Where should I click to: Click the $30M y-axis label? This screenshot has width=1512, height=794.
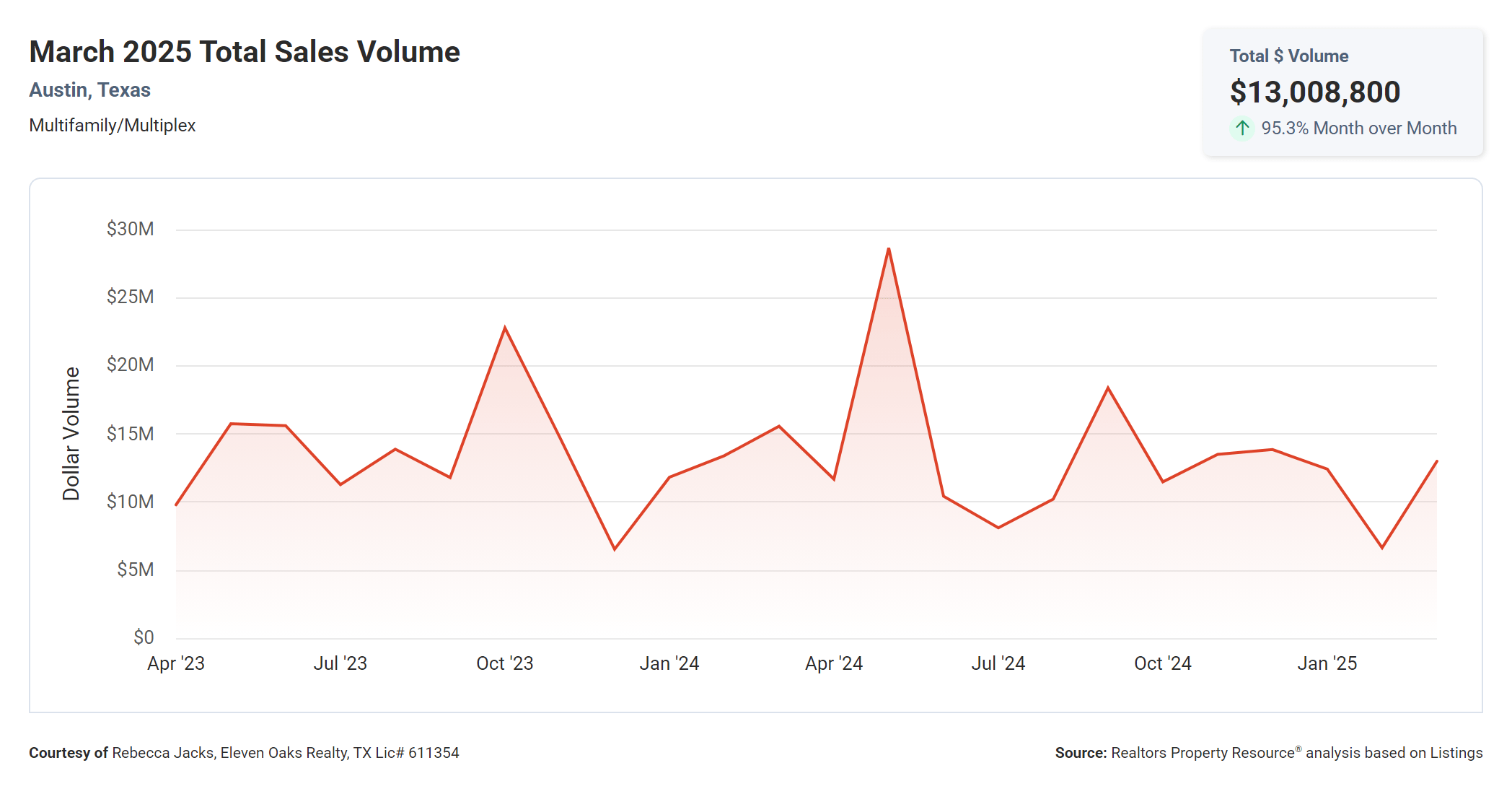(130, 229)
